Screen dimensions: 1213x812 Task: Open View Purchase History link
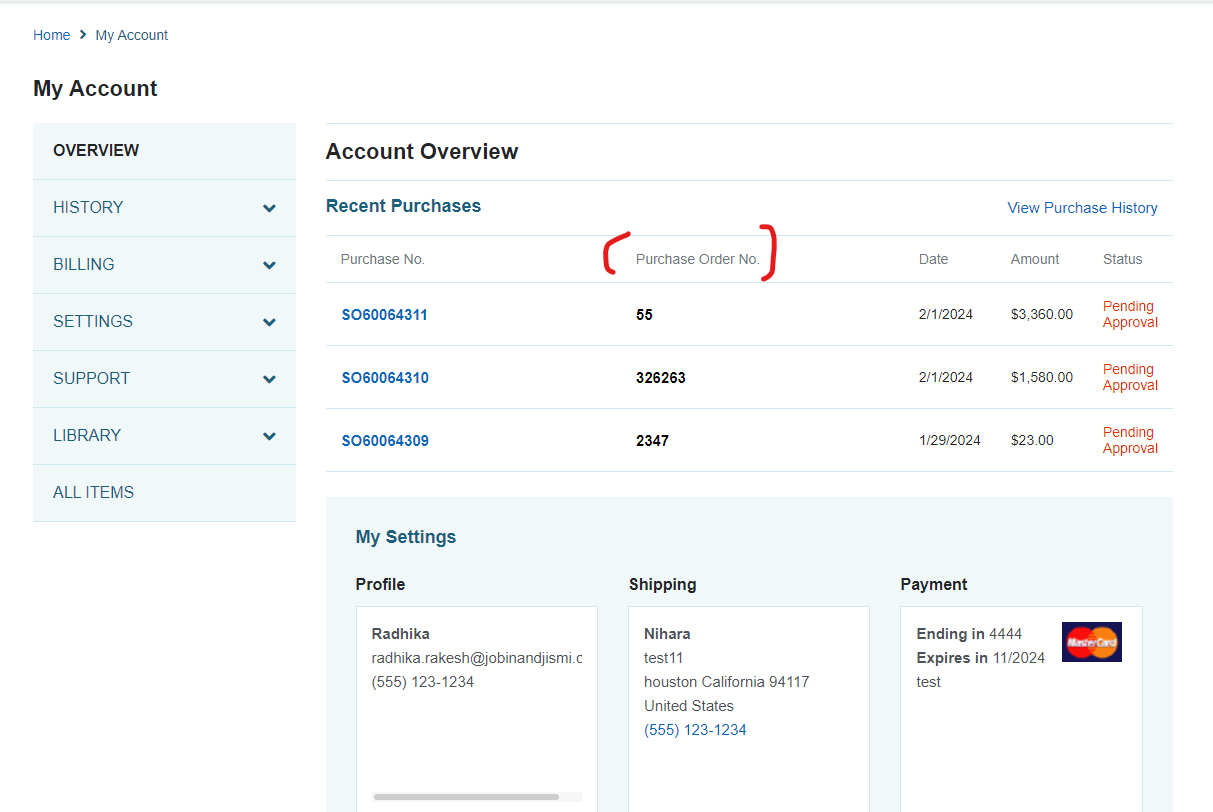click(1082, 208)
